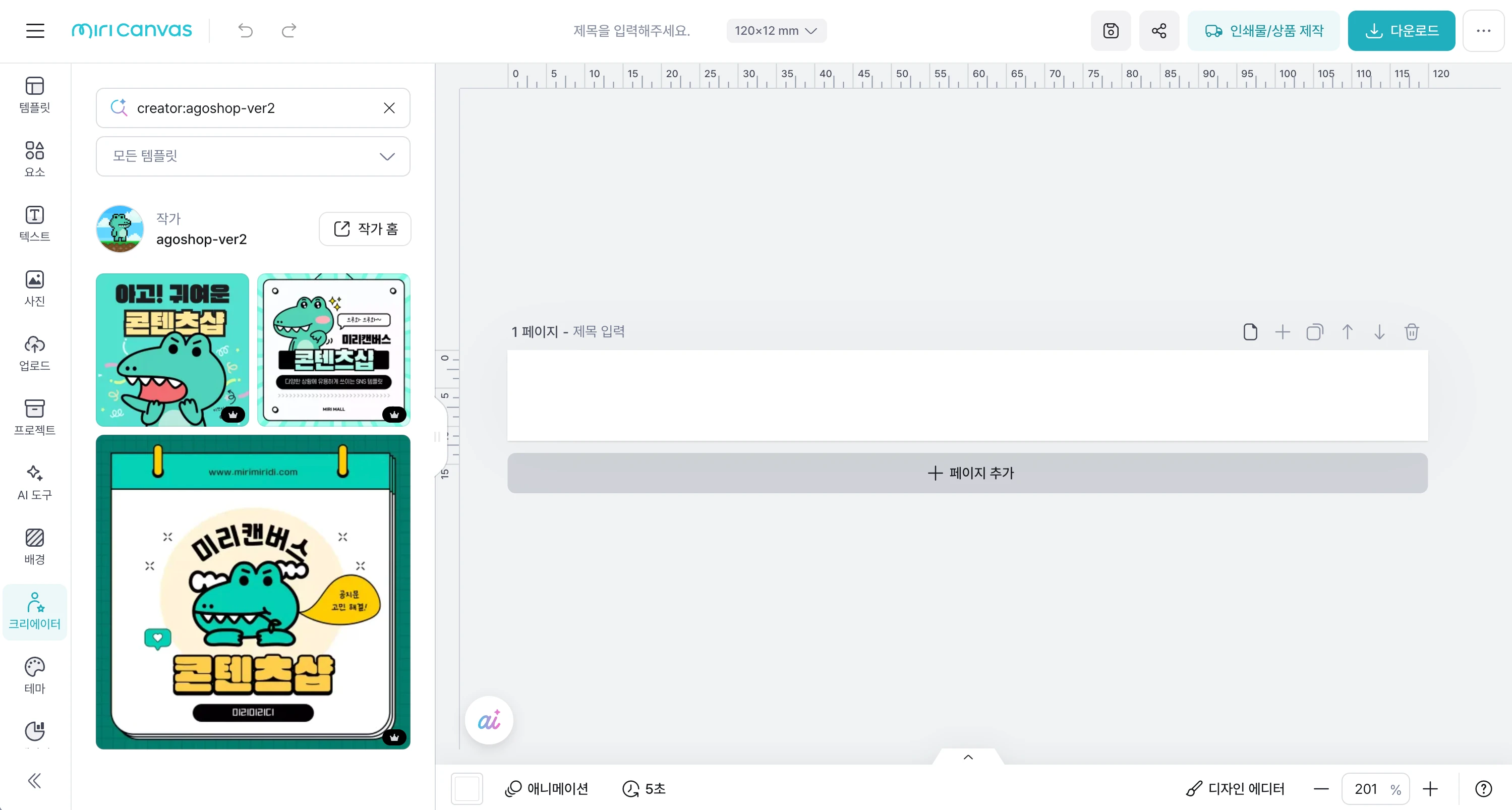
Task: Click the save icon in top bar
Action: (1111, 31)
